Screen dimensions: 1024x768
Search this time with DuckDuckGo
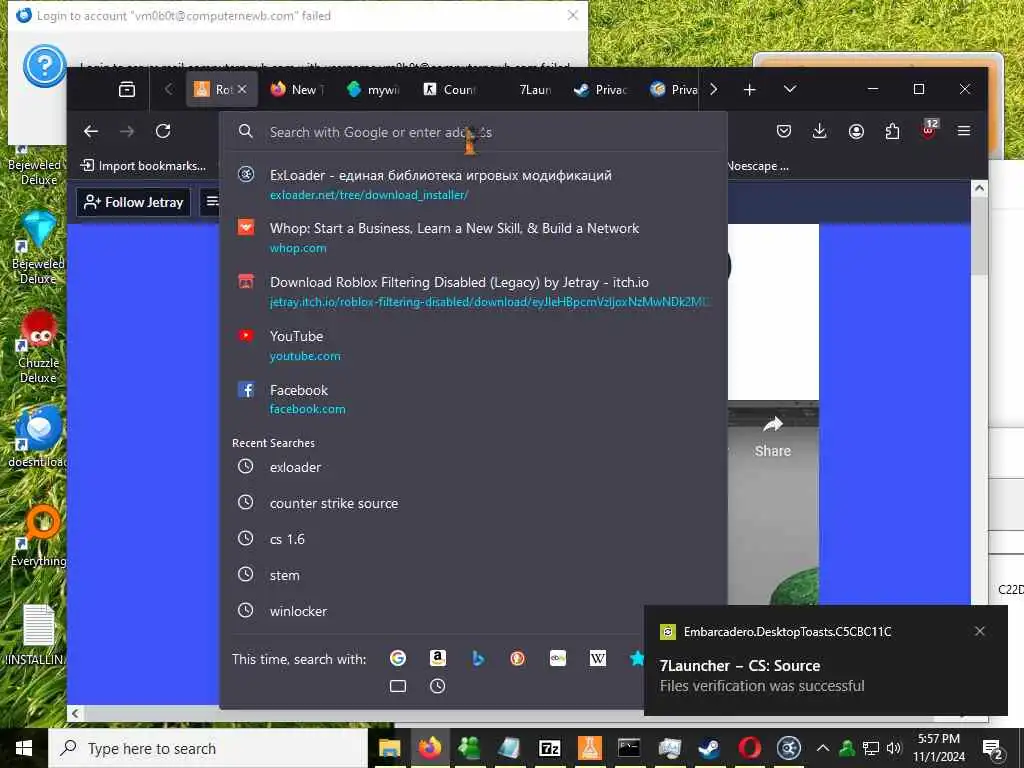(517, 658)
